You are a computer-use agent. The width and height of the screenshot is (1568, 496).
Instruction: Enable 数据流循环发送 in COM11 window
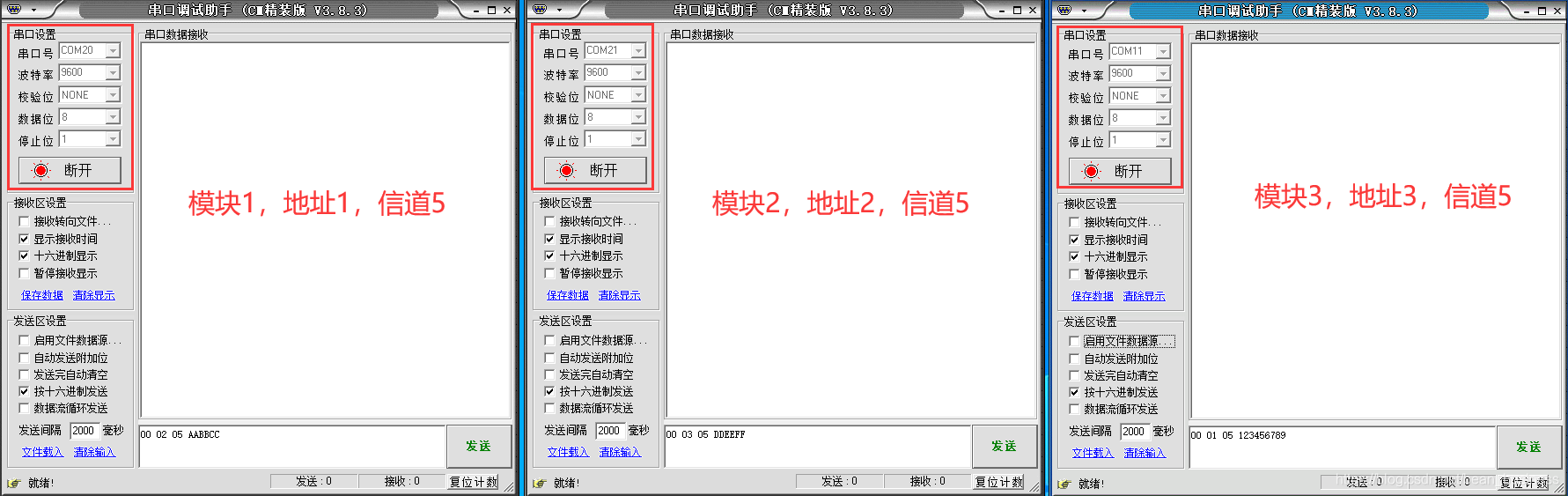click(1074, 409)
